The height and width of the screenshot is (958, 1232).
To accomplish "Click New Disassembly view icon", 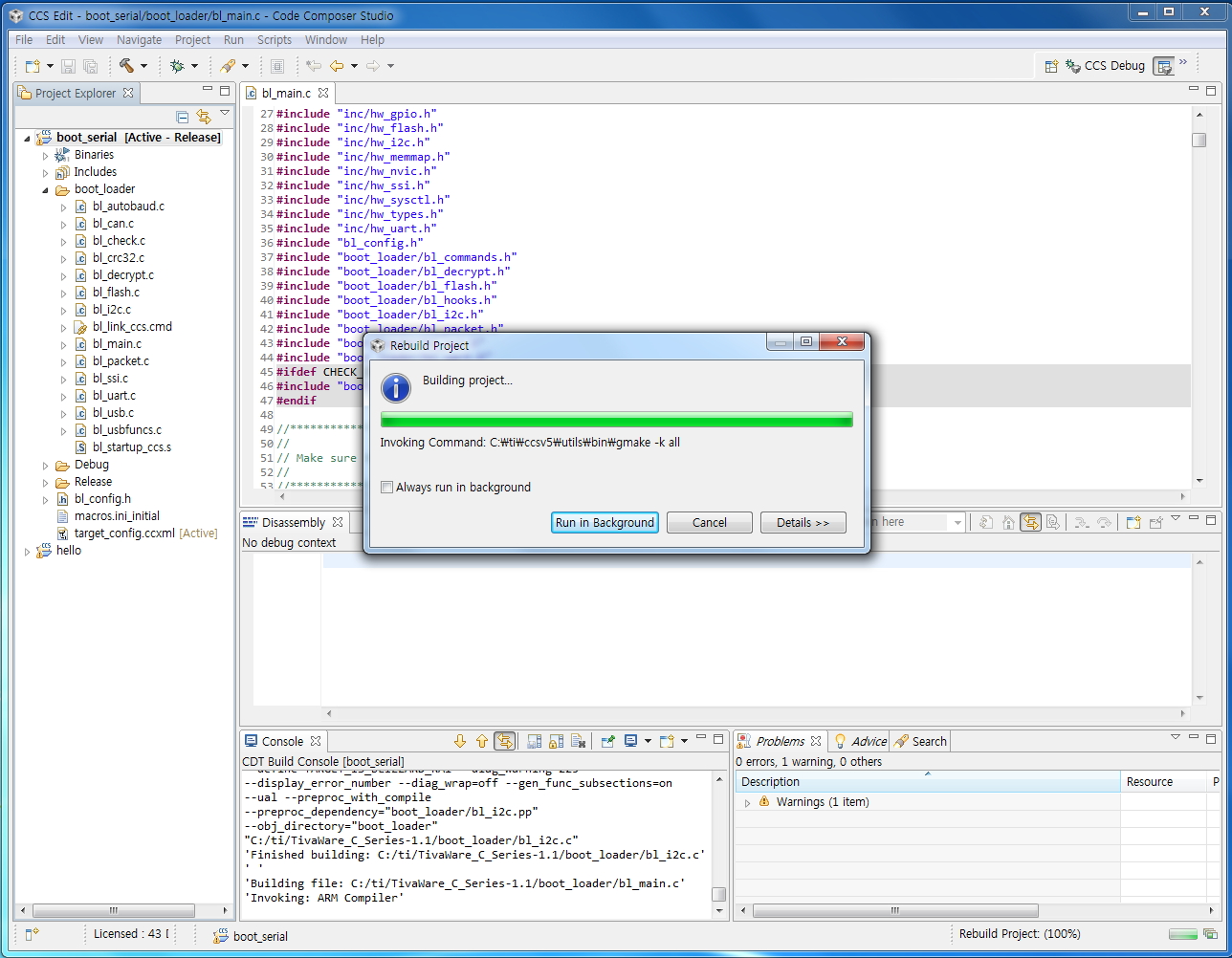I will click(1133, 522).
